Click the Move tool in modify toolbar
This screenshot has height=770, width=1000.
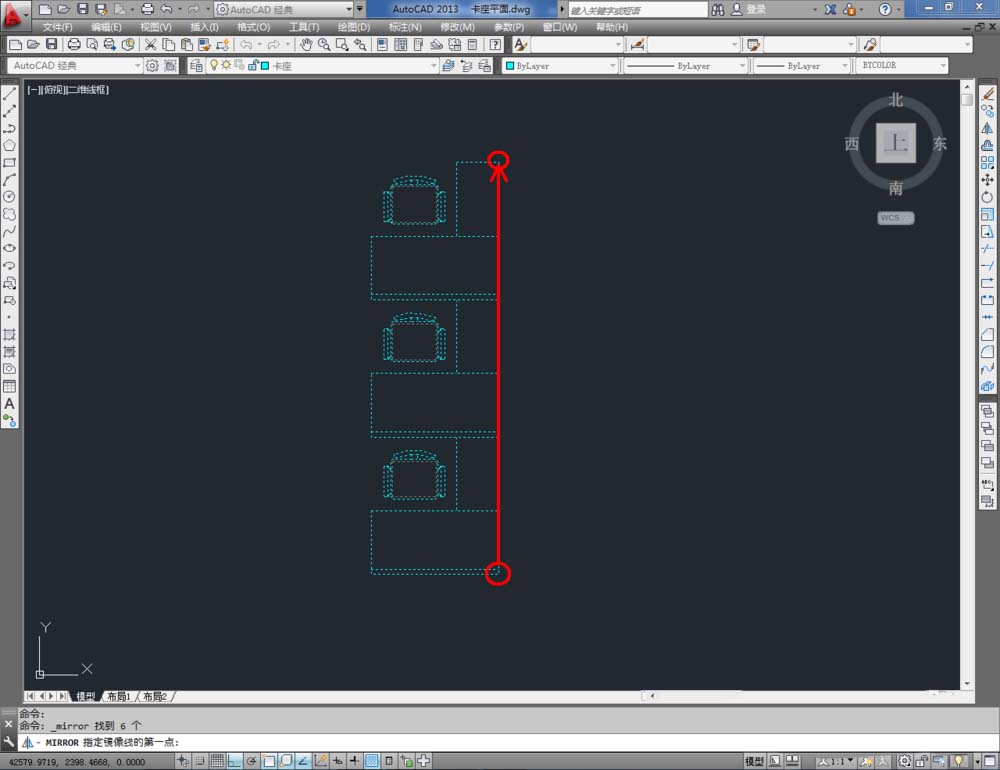(x=987, y=180)
